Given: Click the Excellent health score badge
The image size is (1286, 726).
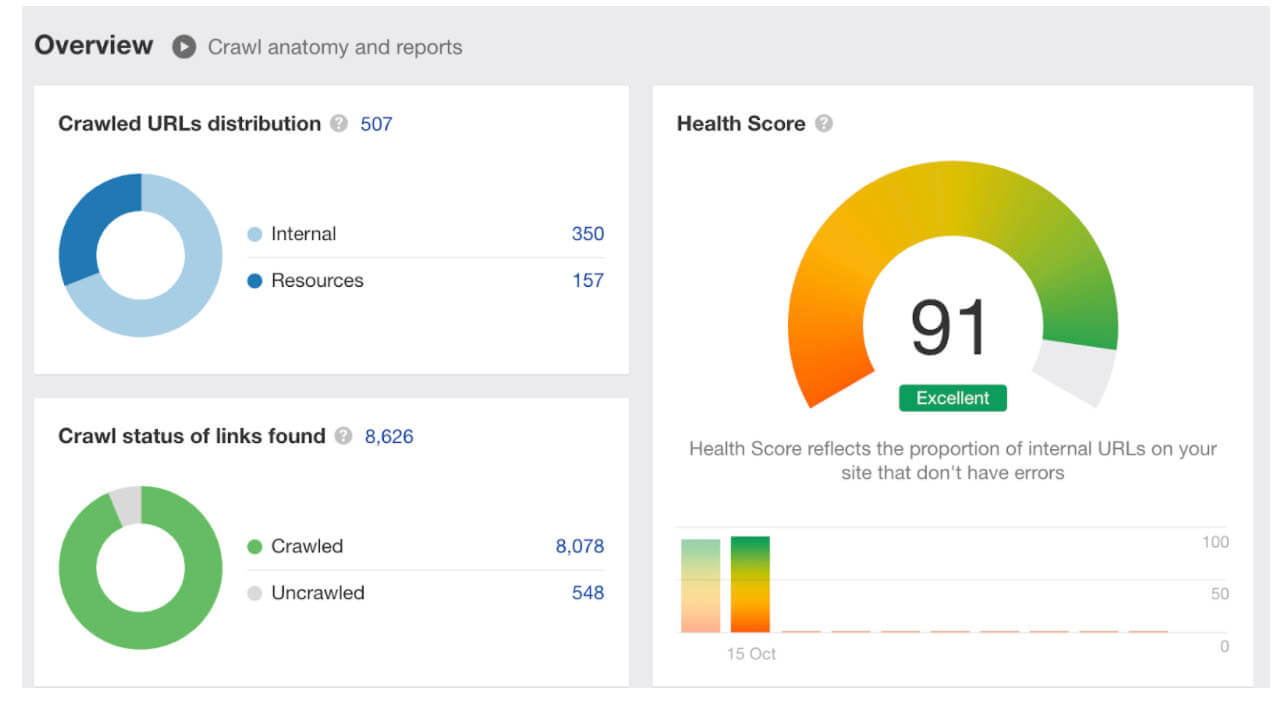Looking at the screenshot, I should coord(952,398).
